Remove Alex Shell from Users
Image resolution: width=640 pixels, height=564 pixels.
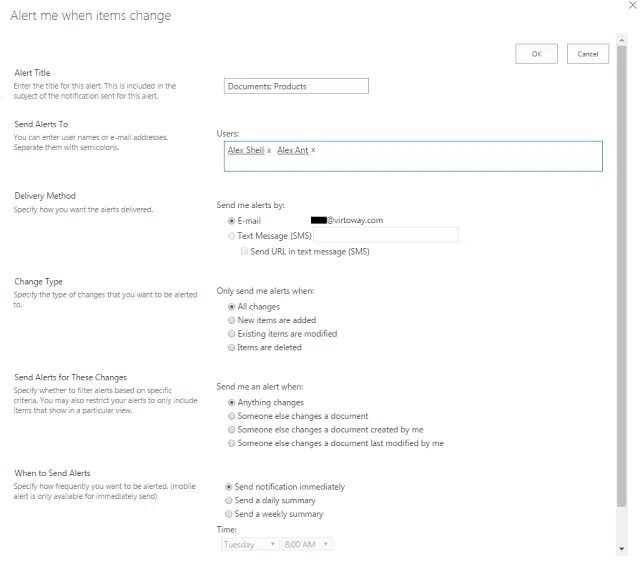coord(269,151)
